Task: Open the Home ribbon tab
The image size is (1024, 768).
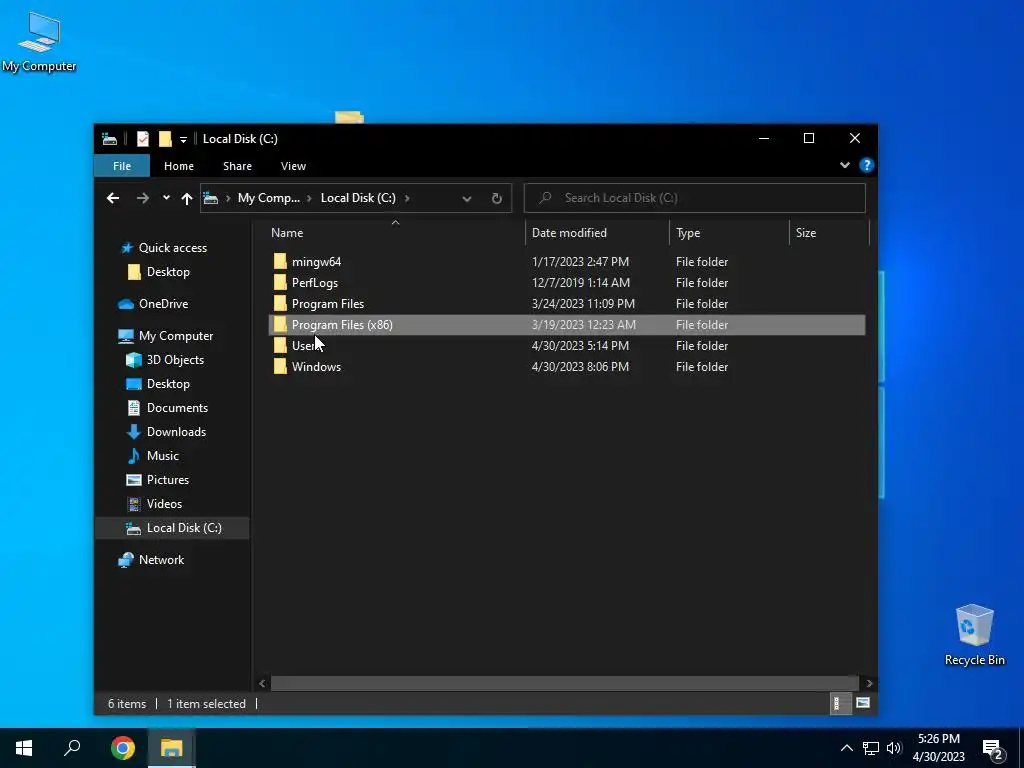Action: (178, 166)
